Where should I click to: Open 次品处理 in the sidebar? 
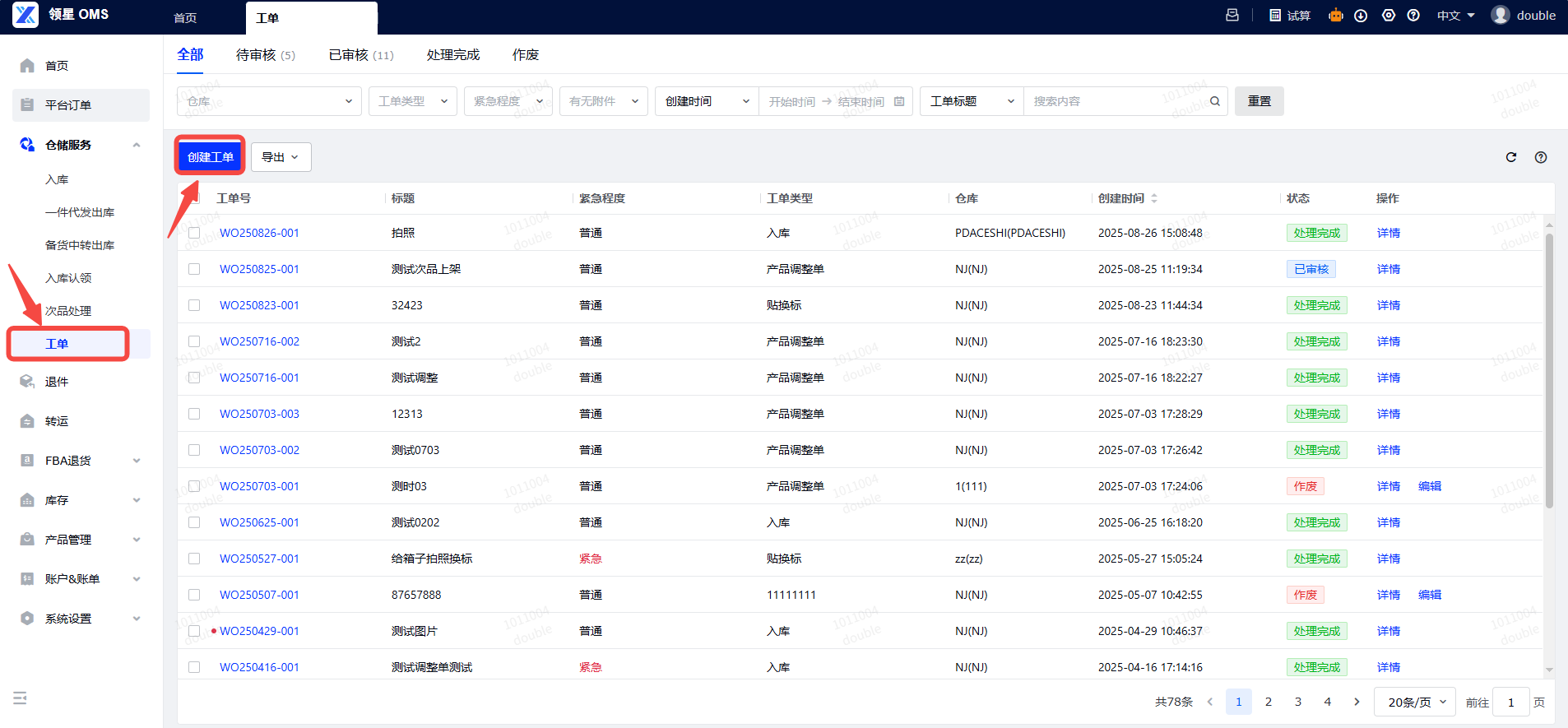[68, 311]
